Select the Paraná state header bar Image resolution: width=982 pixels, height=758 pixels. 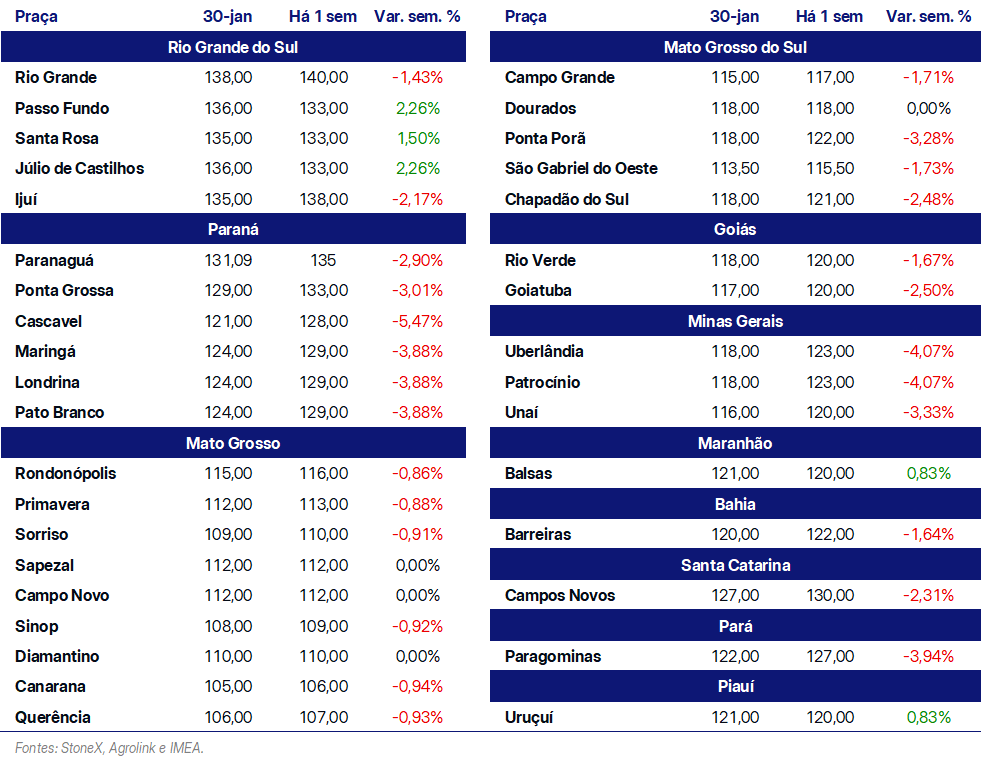click(233, 229)
